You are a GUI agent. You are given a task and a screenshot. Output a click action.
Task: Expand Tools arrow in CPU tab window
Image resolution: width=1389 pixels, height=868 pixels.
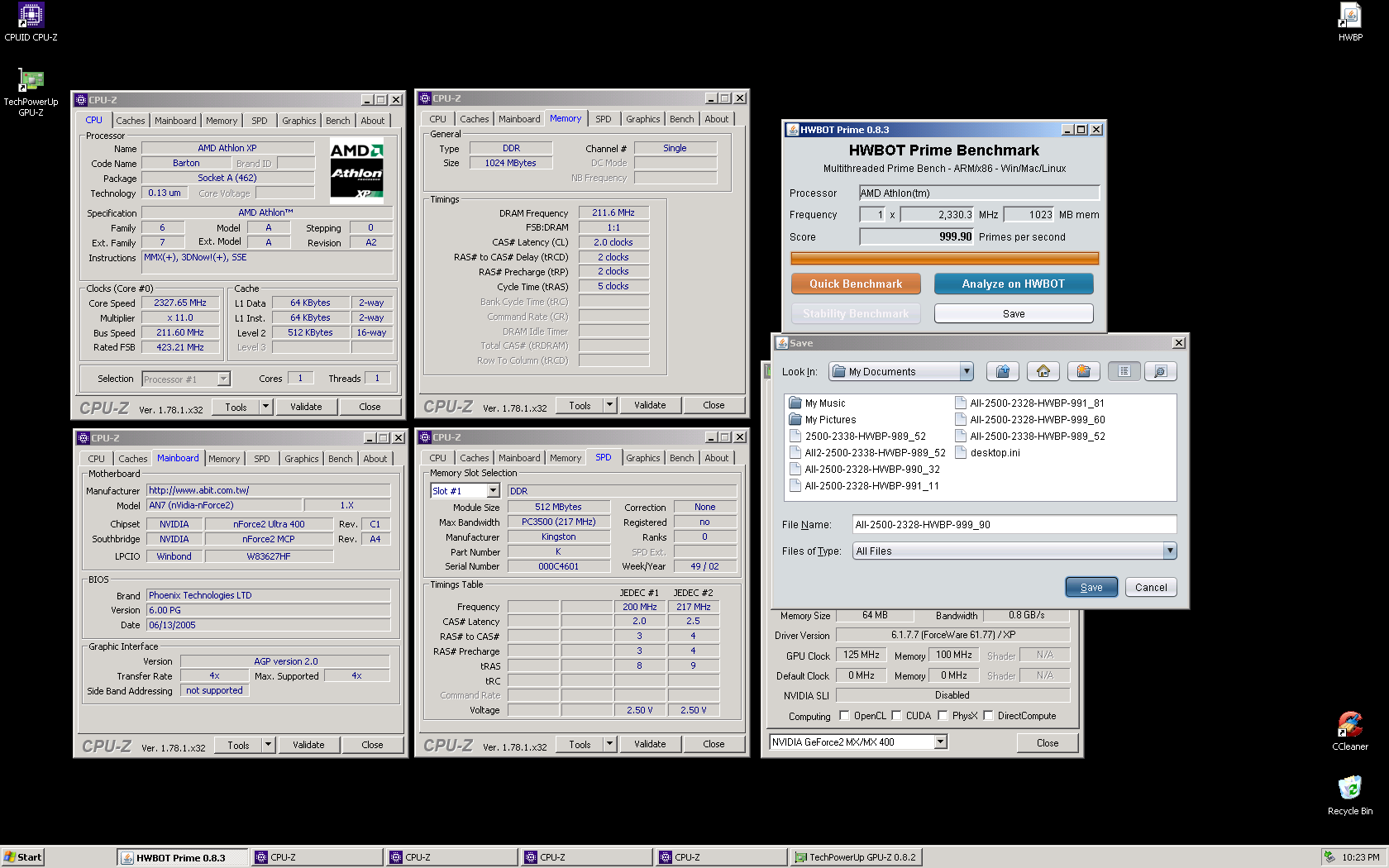(x=265, y=407)
